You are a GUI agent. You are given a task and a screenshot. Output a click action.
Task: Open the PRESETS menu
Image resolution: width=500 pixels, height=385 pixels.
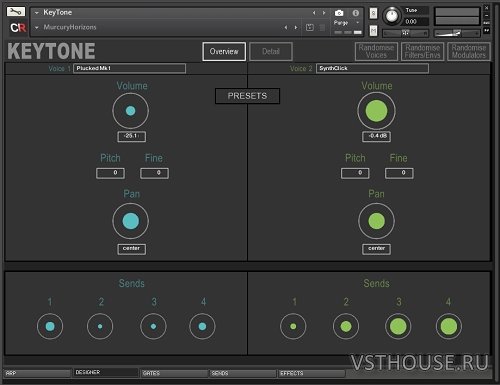(247, 96)
